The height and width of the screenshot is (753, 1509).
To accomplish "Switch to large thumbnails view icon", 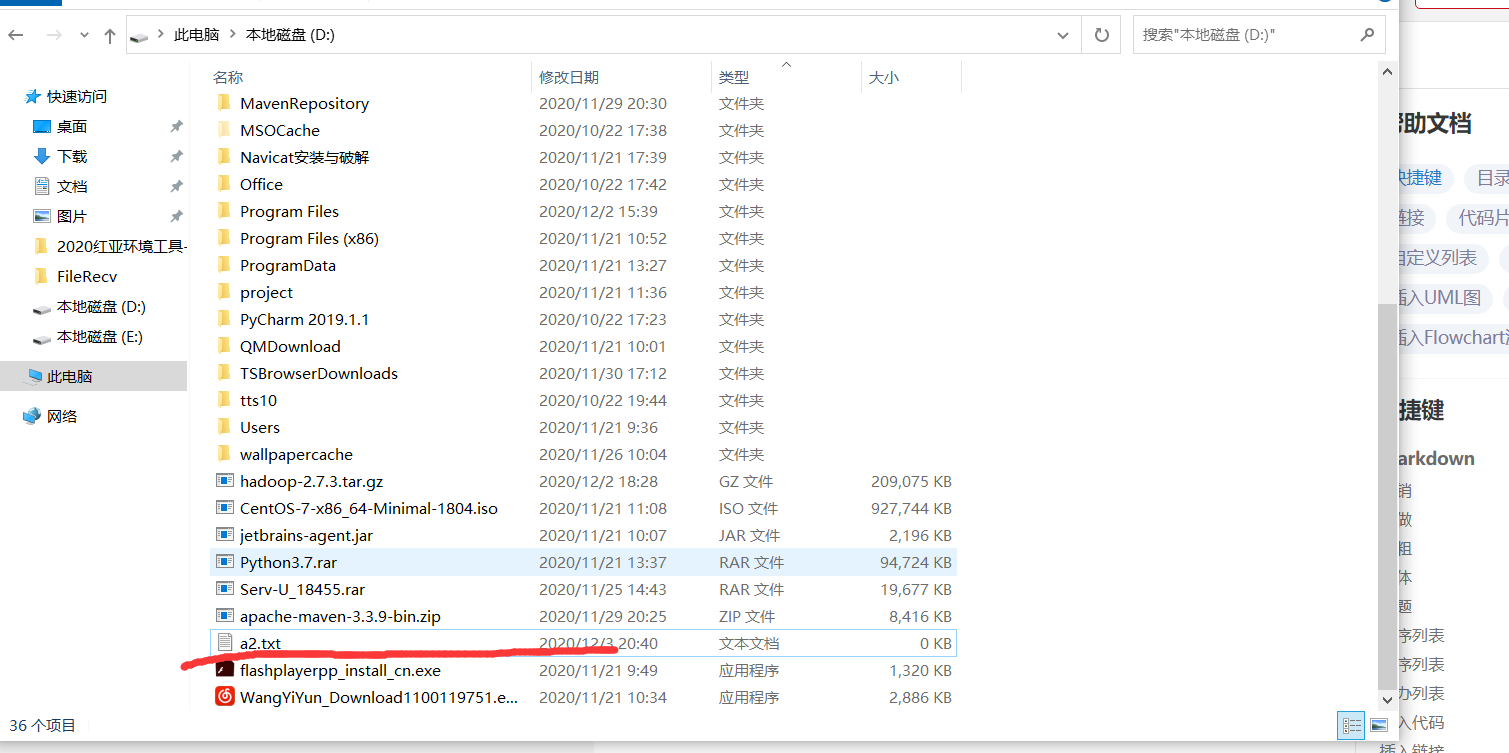I will click(x=1379, y=726).
